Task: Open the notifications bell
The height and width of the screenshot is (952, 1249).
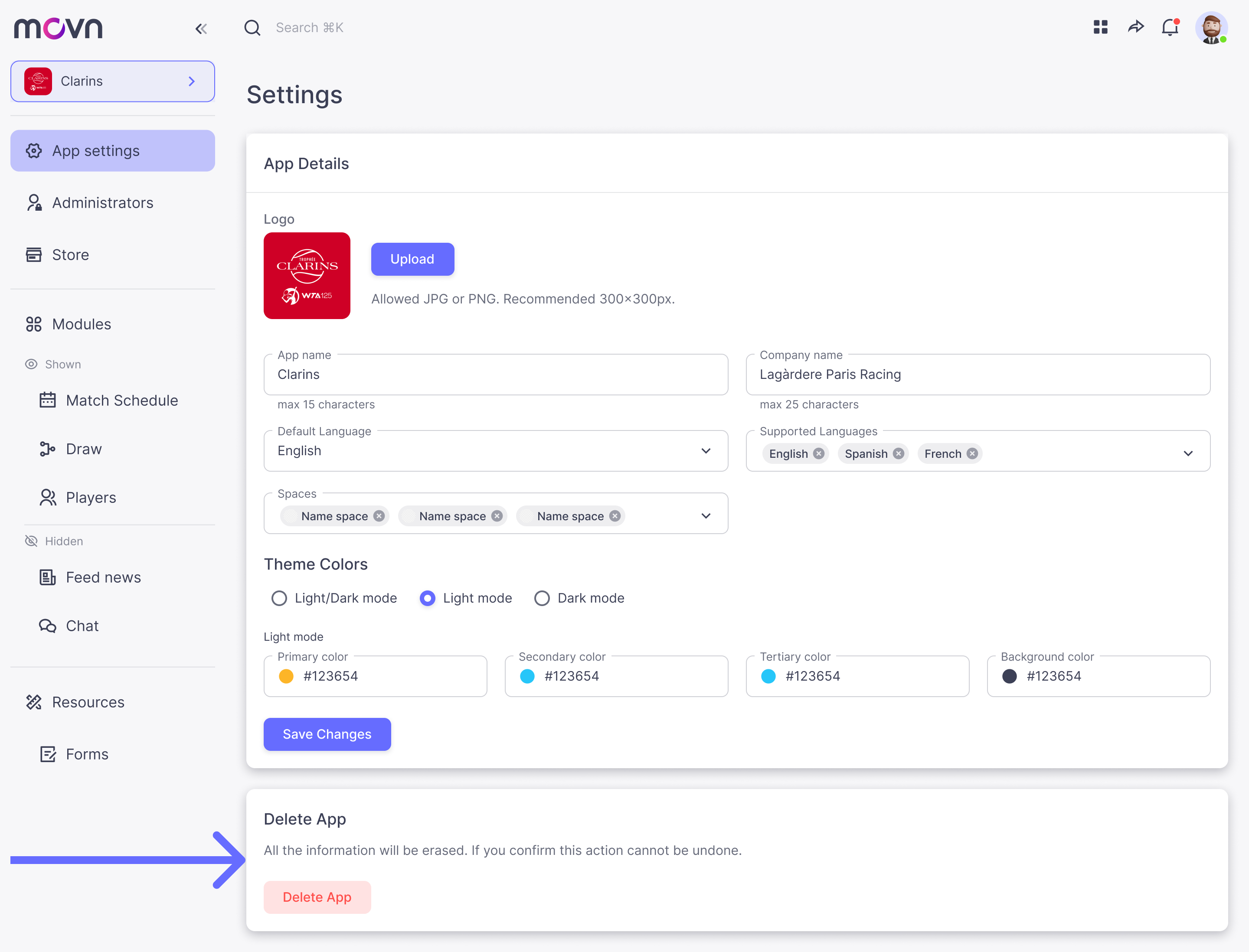Action: click(1170, 27)
